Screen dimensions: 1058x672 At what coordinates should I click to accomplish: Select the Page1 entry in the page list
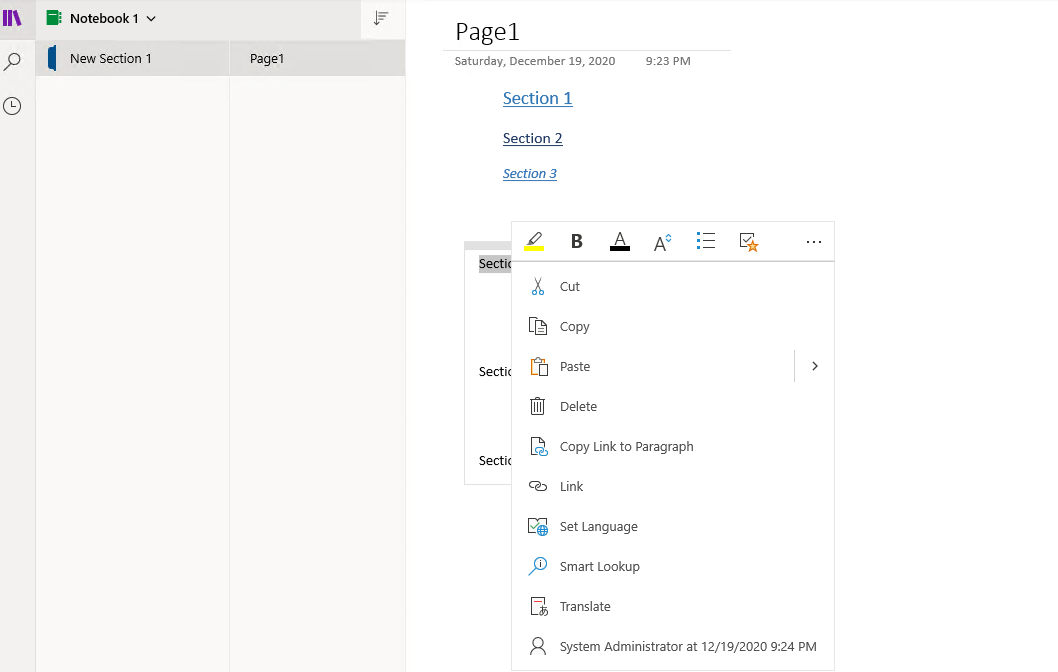click(x=317, y=59)
